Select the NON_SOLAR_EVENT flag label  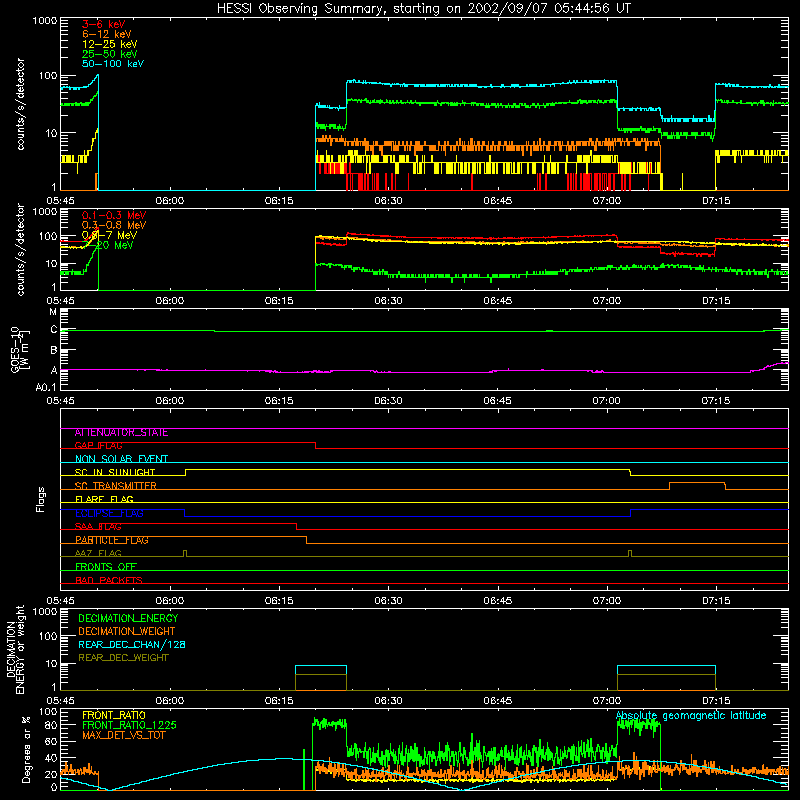(121, 459)
